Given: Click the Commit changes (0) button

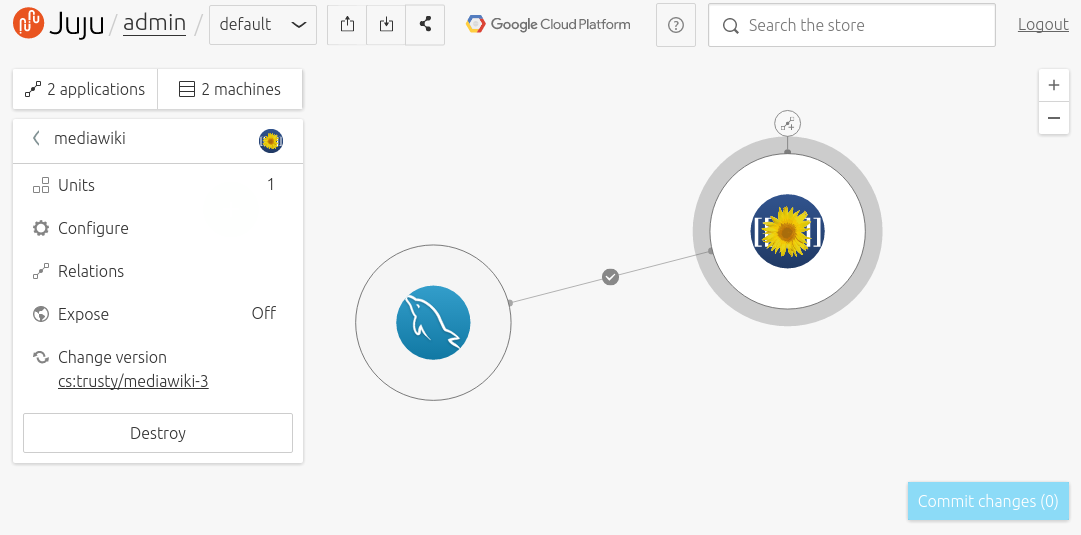Looking at the screenshot, I should 988,501.
